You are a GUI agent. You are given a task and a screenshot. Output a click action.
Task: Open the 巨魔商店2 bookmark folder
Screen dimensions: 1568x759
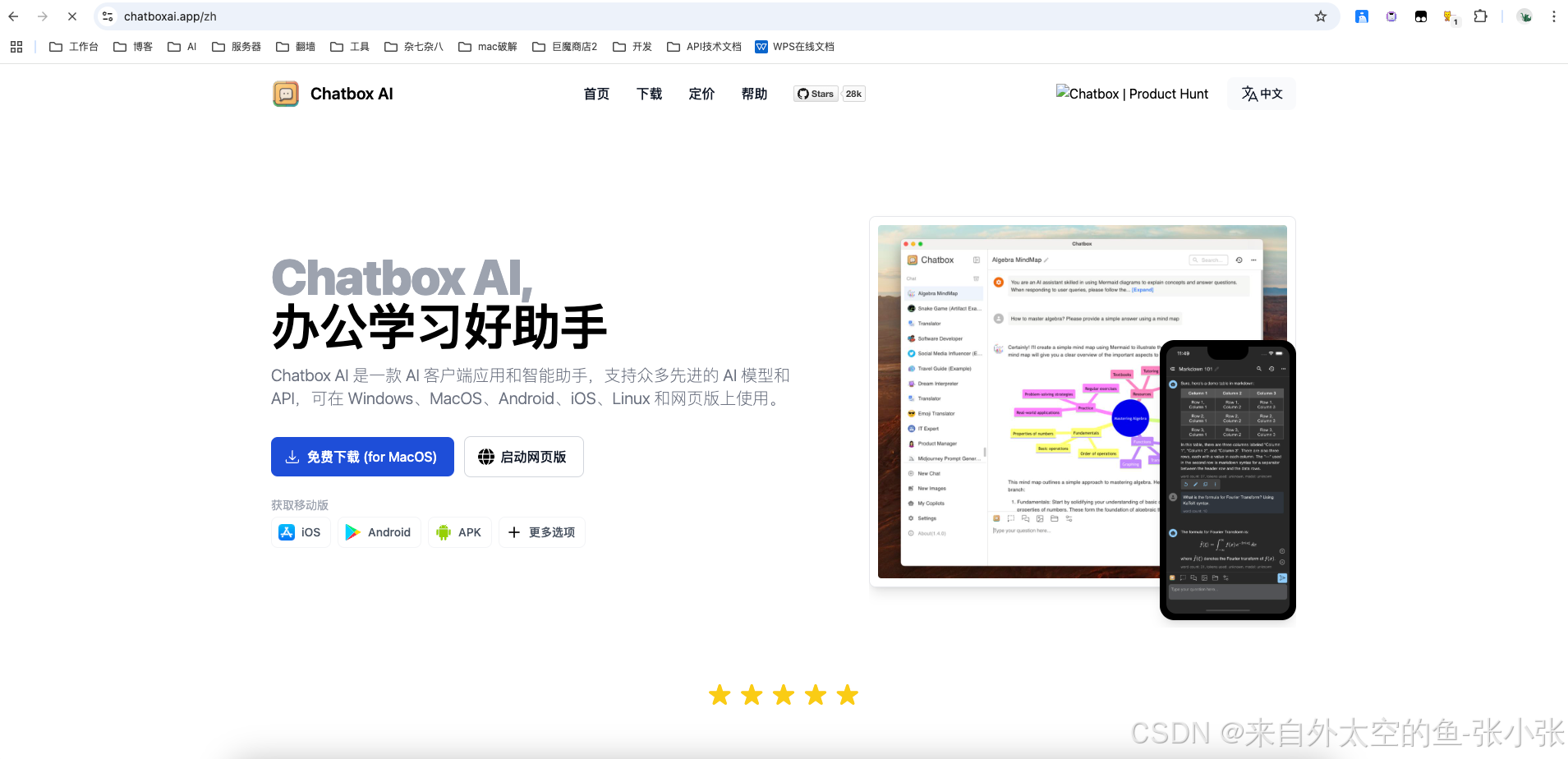[x=565, y=47]
